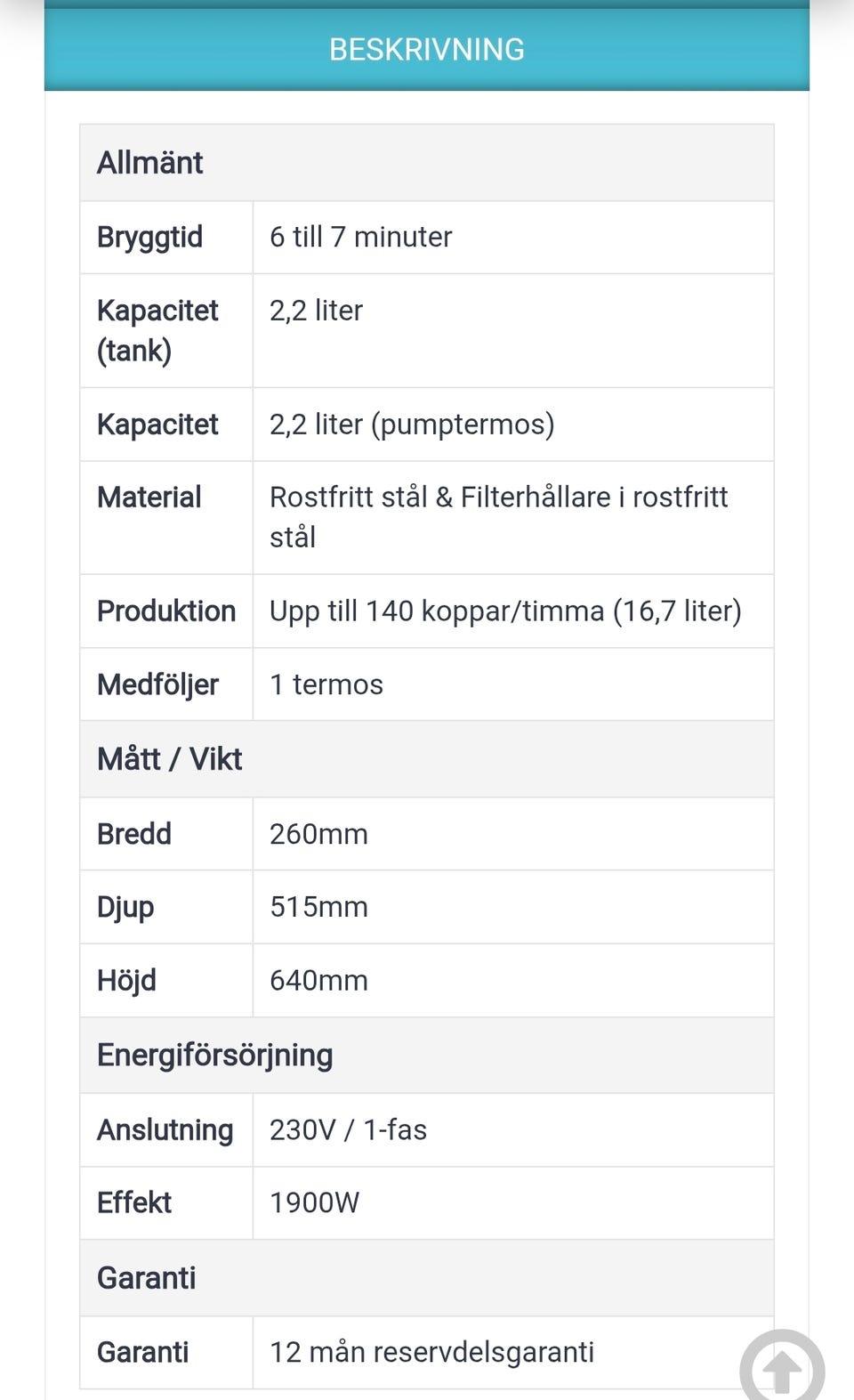Select the Allmänt section header
Viewport: 854px width, 1400px height.
tap(427, 163)
